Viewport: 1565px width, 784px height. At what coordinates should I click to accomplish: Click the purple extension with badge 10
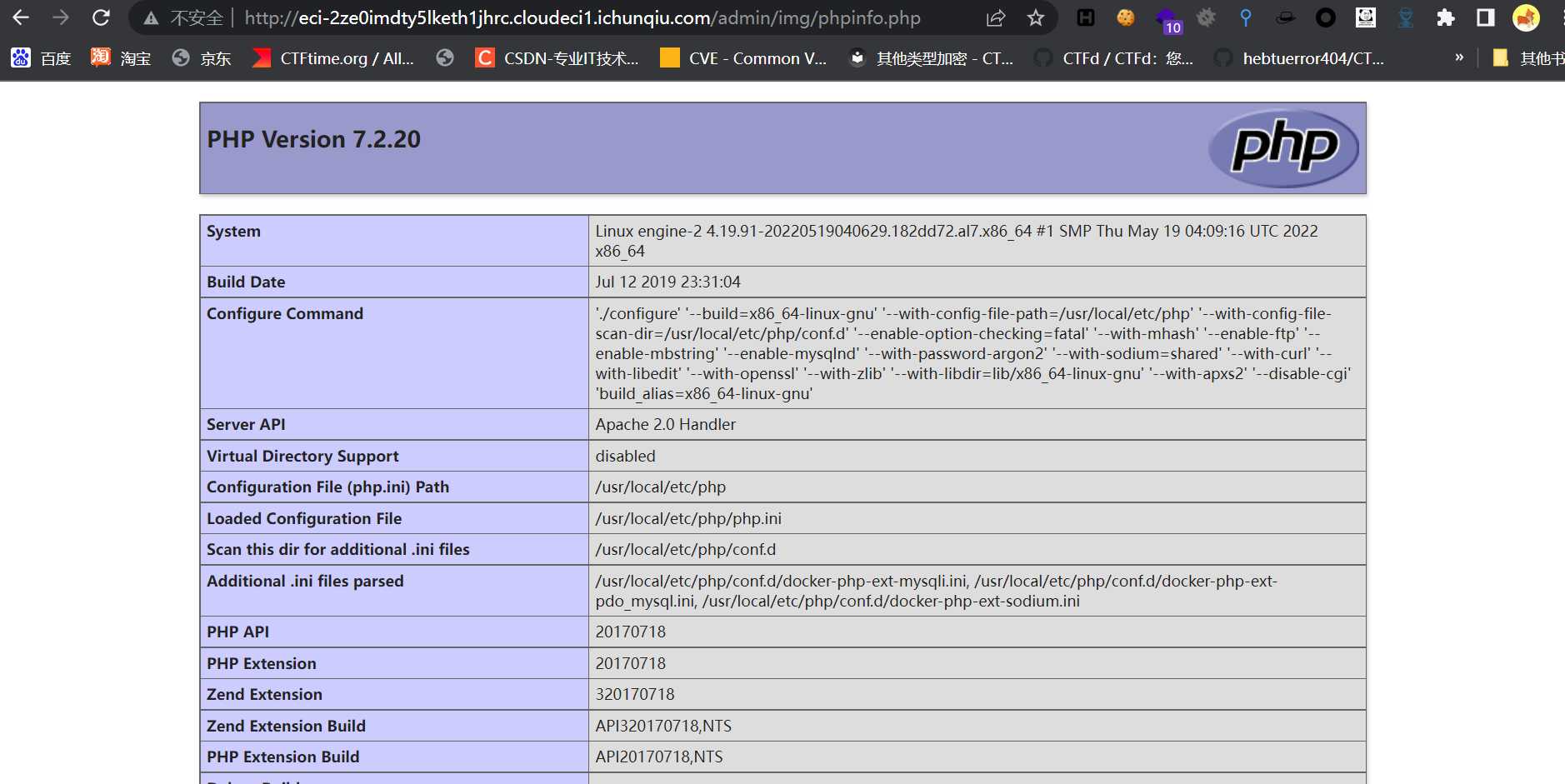click(1167, 19)
